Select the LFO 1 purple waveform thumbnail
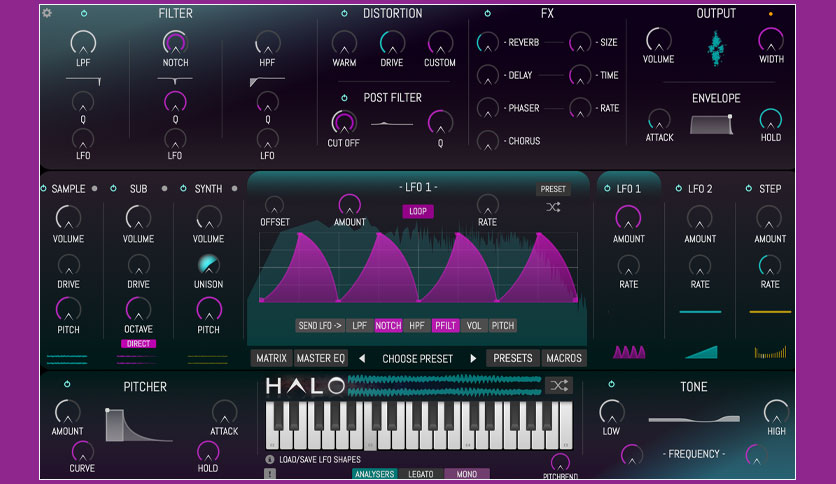Screen dimensions: 836x484 tap(629, 352)
